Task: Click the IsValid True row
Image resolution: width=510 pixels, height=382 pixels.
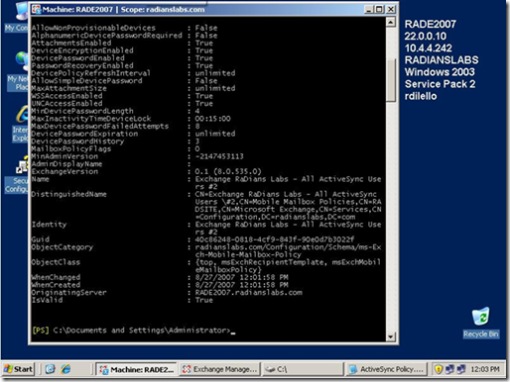Action: pos(122,300)
